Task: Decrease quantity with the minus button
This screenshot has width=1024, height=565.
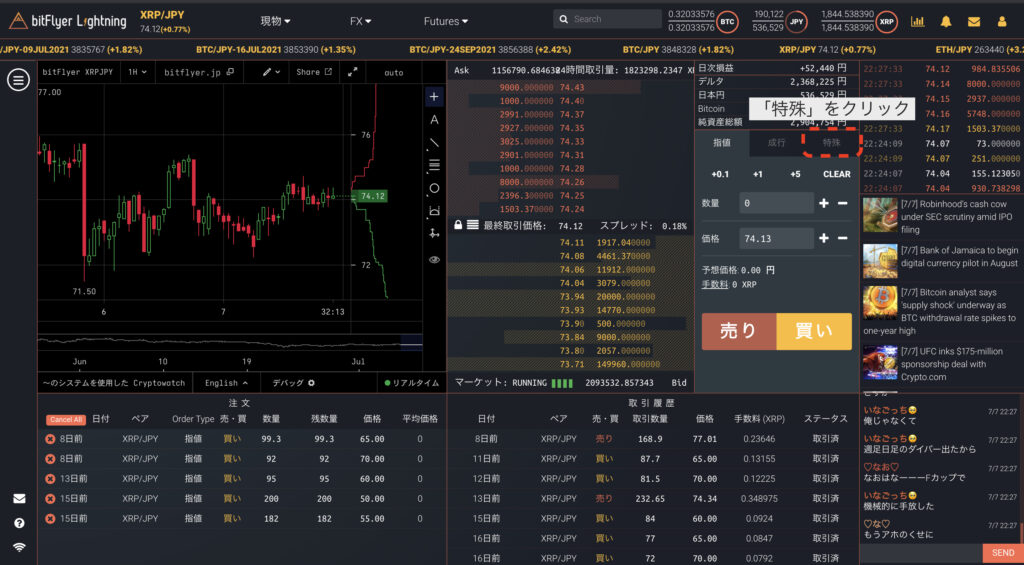Action: [842, 203]
